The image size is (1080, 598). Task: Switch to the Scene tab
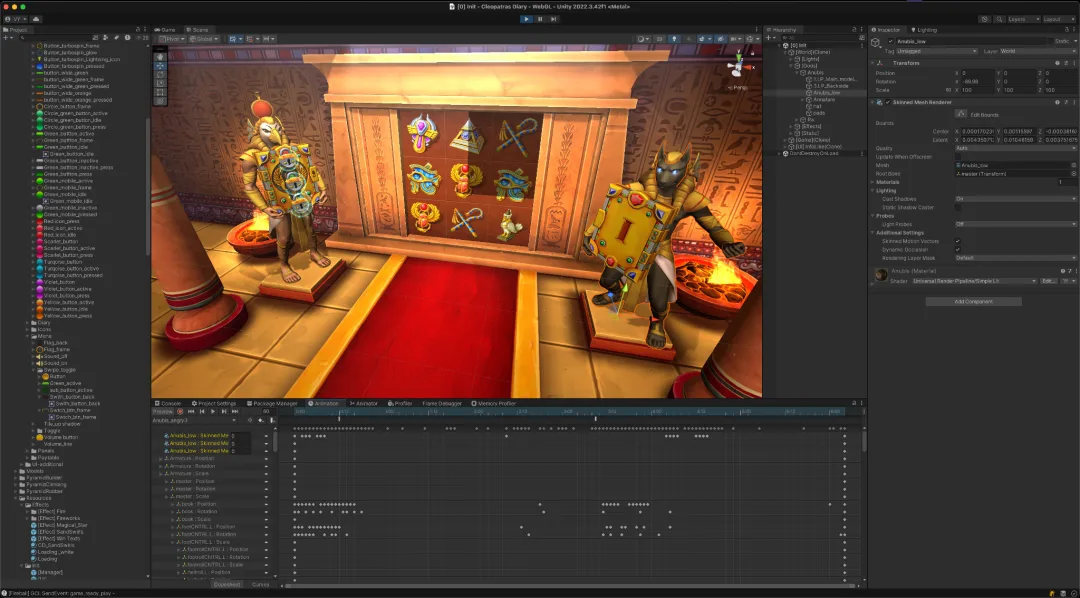coord(198,30)
